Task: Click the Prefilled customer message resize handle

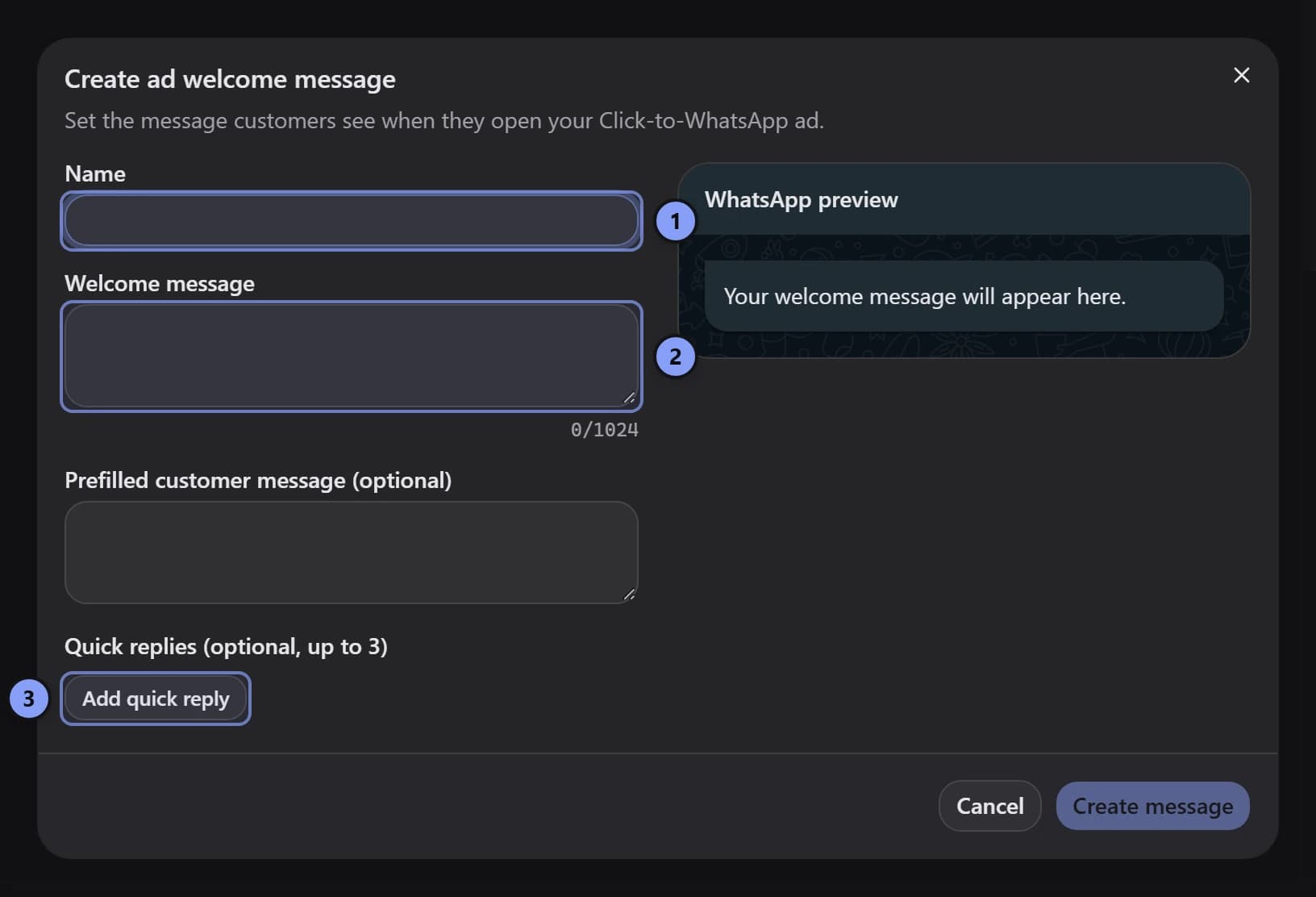Action: [x=629, y=595]
